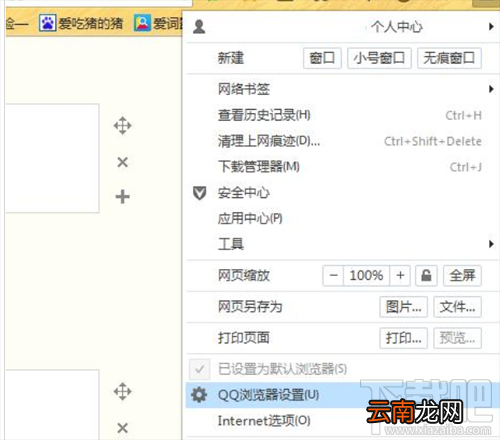500x440 pixels.
Task: Click the 爱吃猪的猪 bookmark text
Action: (91, 23)
